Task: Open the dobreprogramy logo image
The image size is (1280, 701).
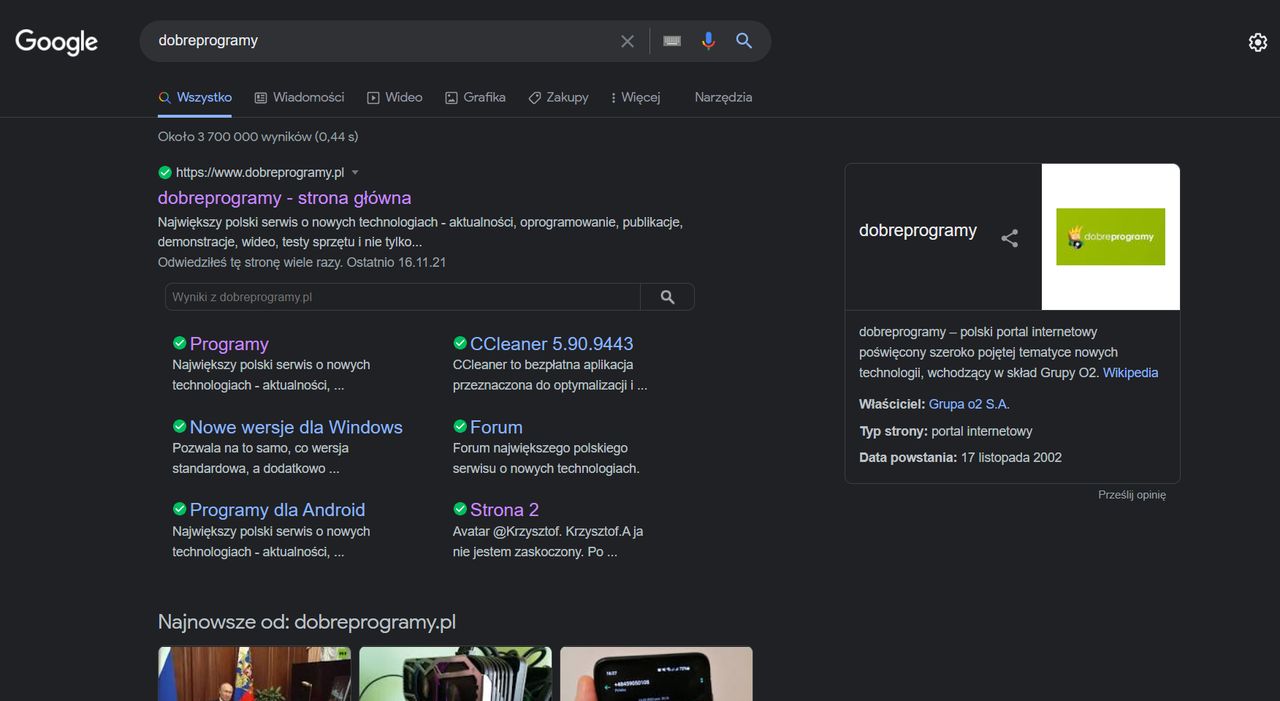Action: [x=1110, y=237]
